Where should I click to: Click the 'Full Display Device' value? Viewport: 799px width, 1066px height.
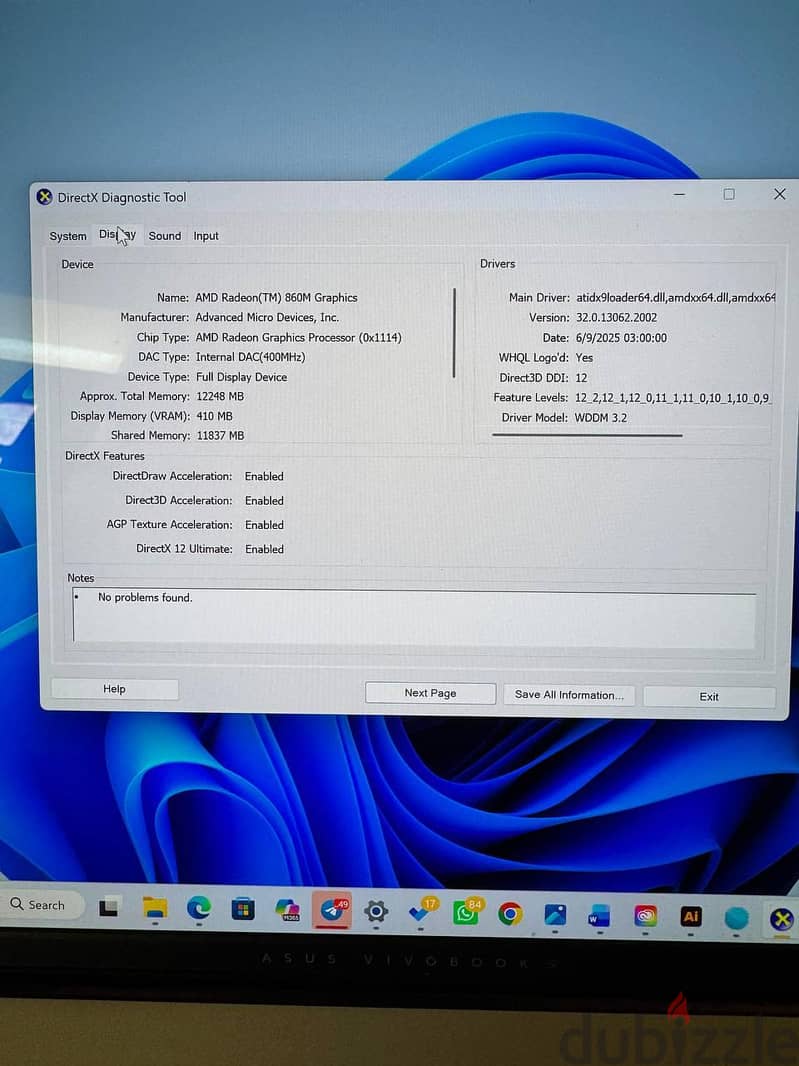[241, 377]
